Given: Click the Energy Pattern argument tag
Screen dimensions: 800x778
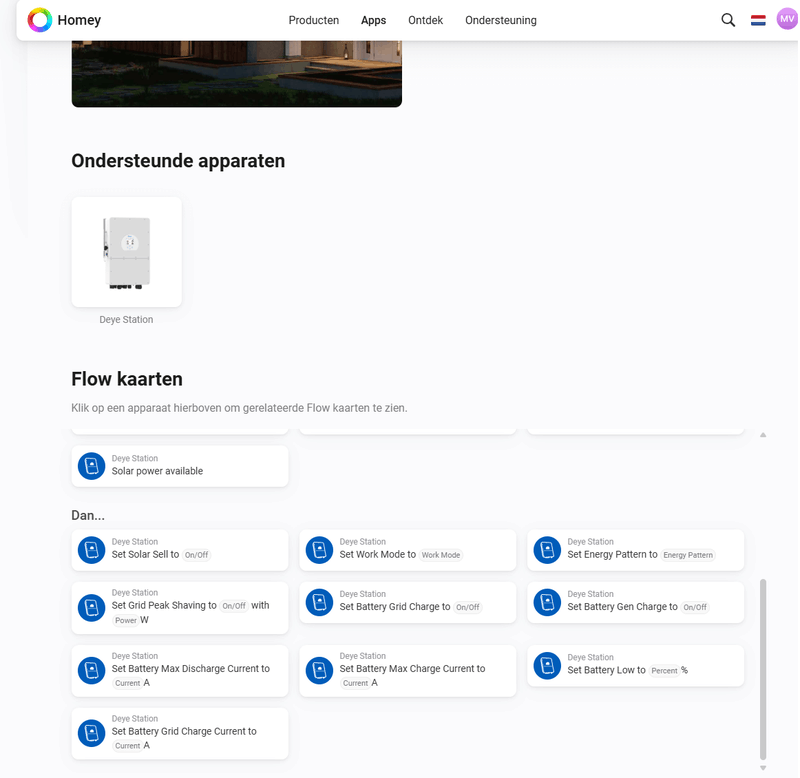Looking at the screenshot, I should [688, 555].
